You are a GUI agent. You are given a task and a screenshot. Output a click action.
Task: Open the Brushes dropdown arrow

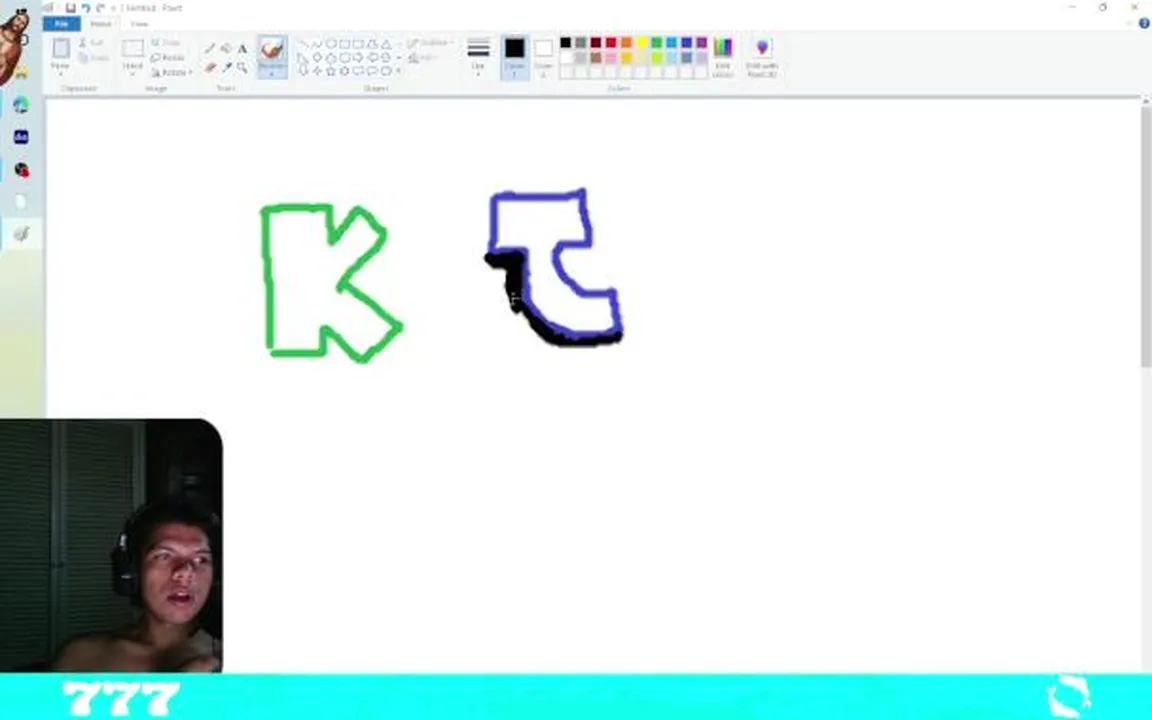coord(272,73)
